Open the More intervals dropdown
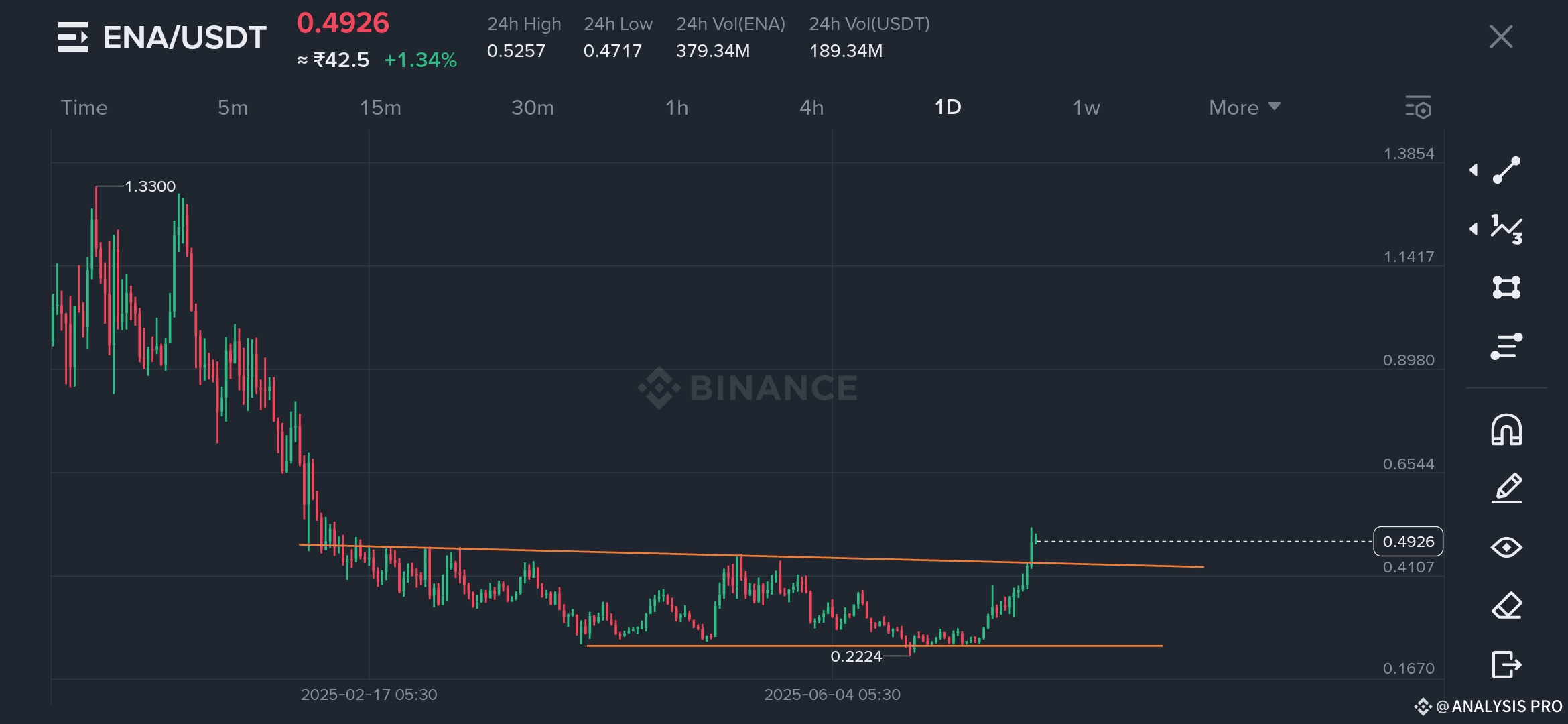1568x724 pixels. coord(1244,107)
